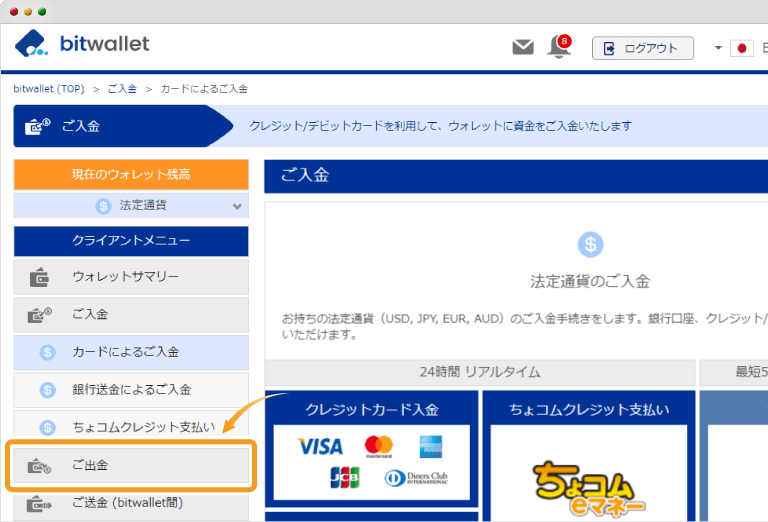Click the dollar icon beside 法定通貨
This screenshot has height=522, width=768.
point(103,206)
